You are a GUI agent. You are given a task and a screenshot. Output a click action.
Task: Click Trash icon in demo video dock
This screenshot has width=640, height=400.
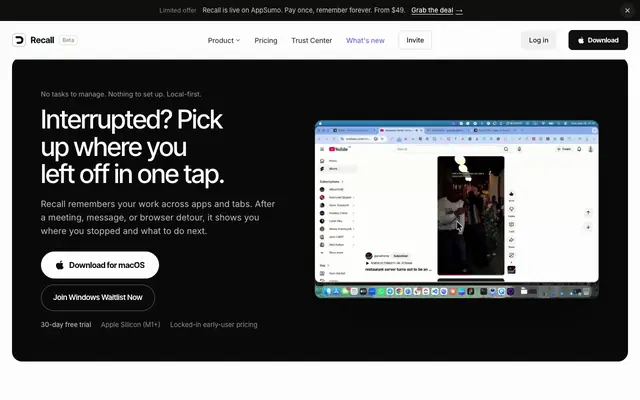(x=587, y=291)
